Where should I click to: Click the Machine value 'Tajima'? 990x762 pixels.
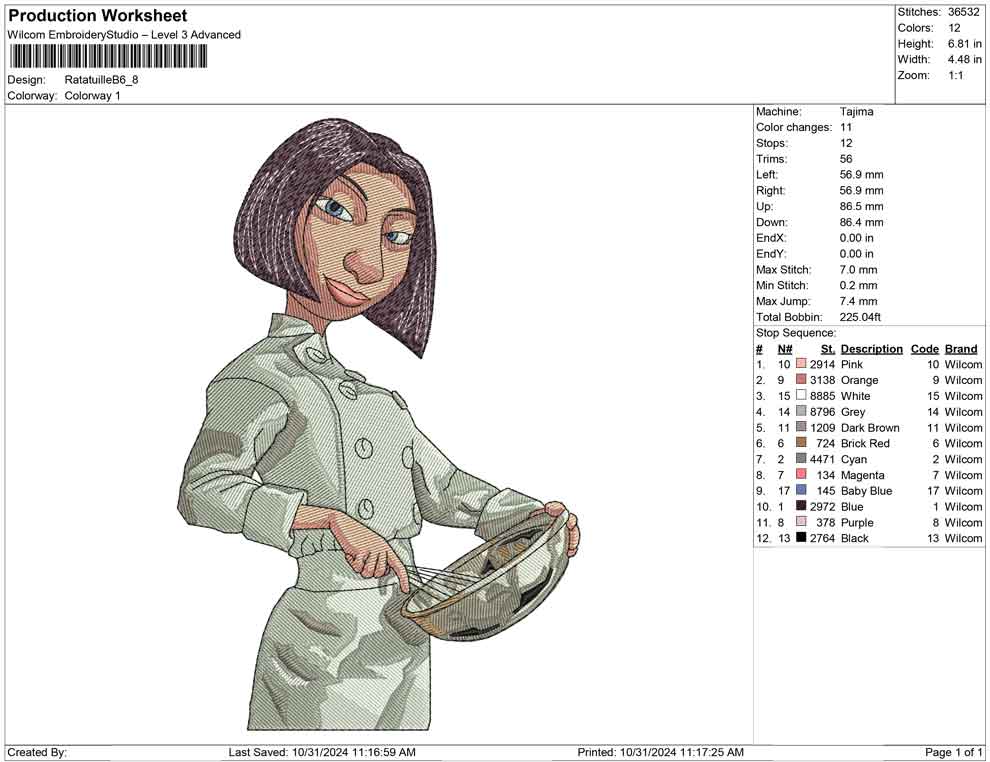pos(856,112)
